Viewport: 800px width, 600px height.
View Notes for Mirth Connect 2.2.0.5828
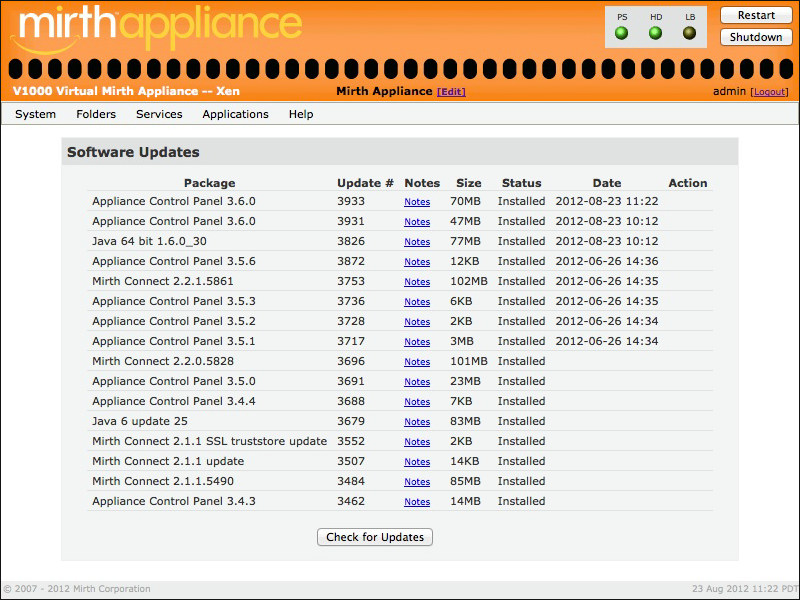417,361
